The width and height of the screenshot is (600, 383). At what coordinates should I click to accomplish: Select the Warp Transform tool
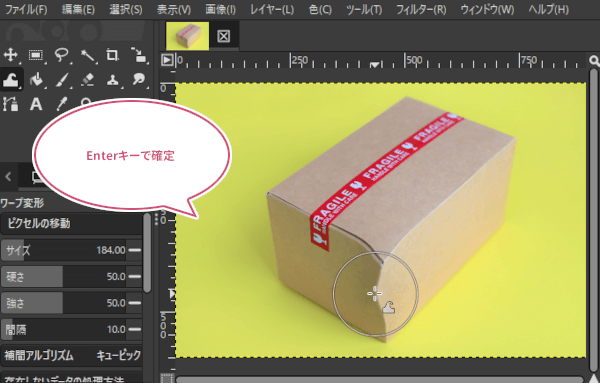[11, 80]
